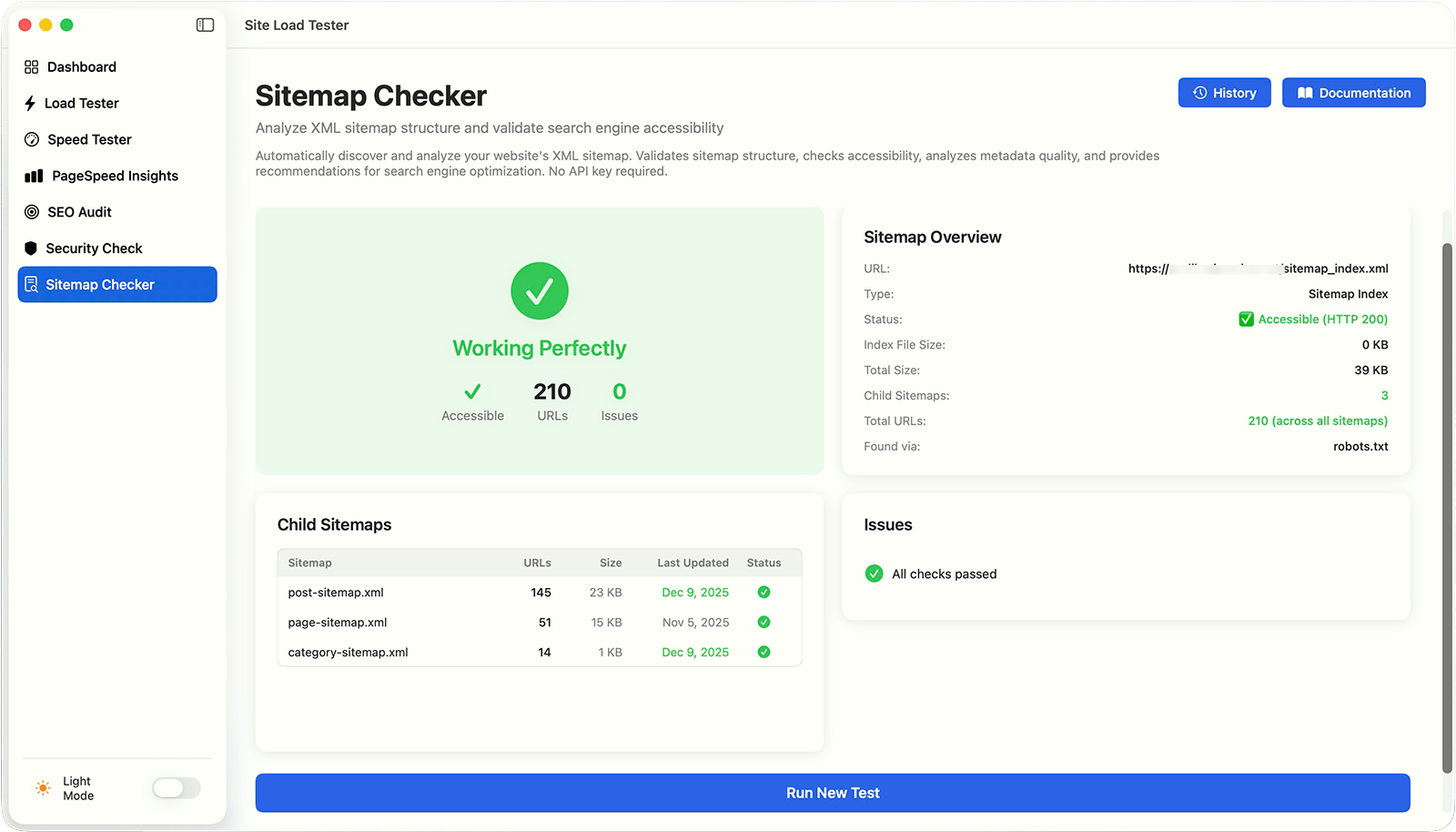Click the PageSpeed Insights bar chart icon
Viewport: 1456px width, 832px height.
pos(33,176)
